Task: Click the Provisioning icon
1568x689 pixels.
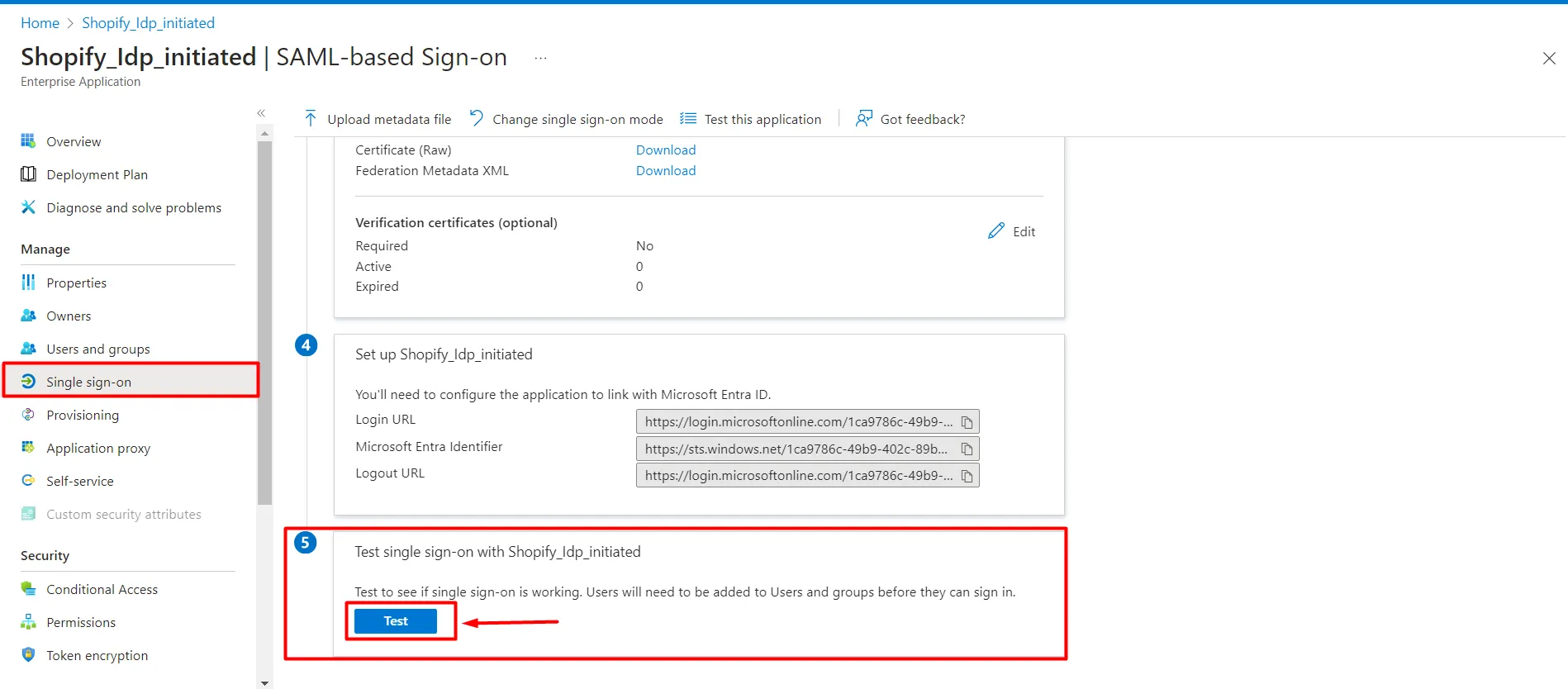Action: point(28,415)
